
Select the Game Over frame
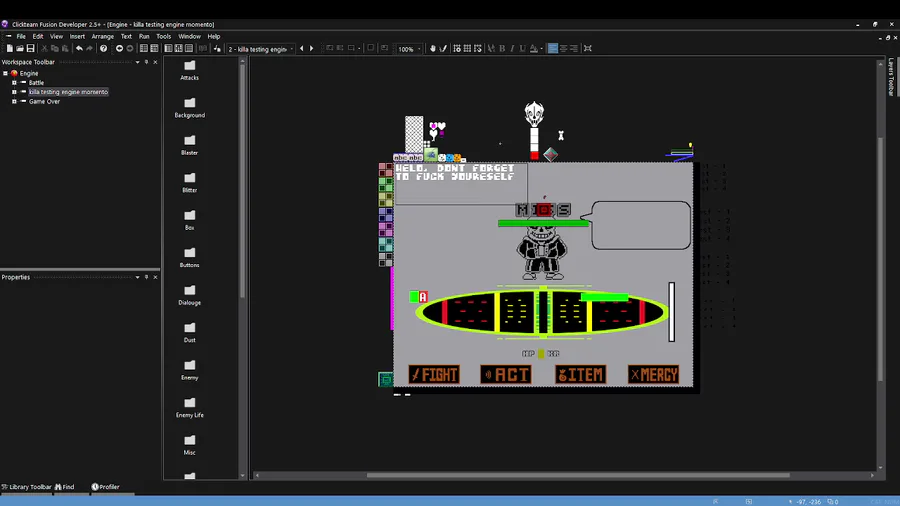[x=44, y=101]
